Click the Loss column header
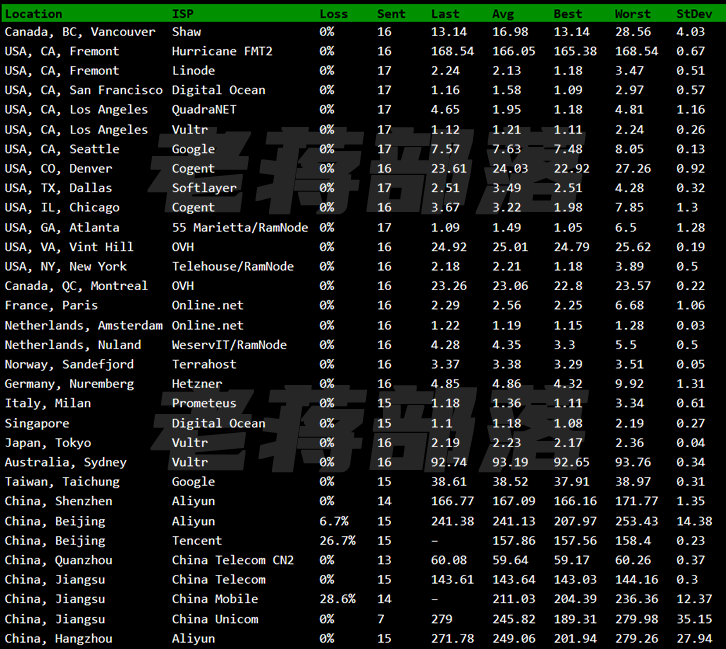Image resolution: width=726 pixels, height=649 pixels. [333, 14]
